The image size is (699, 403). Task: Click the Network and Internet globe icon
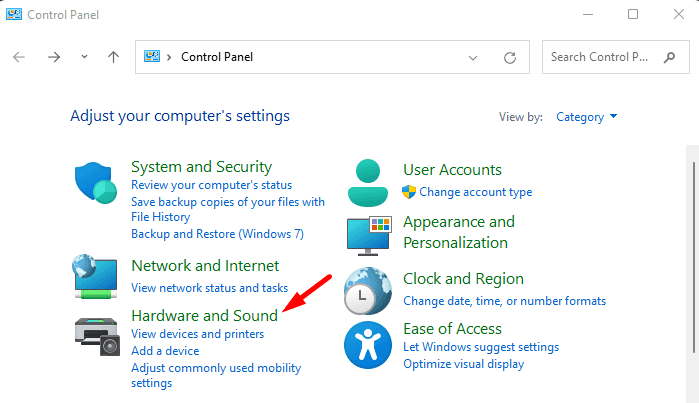point(97,277)
